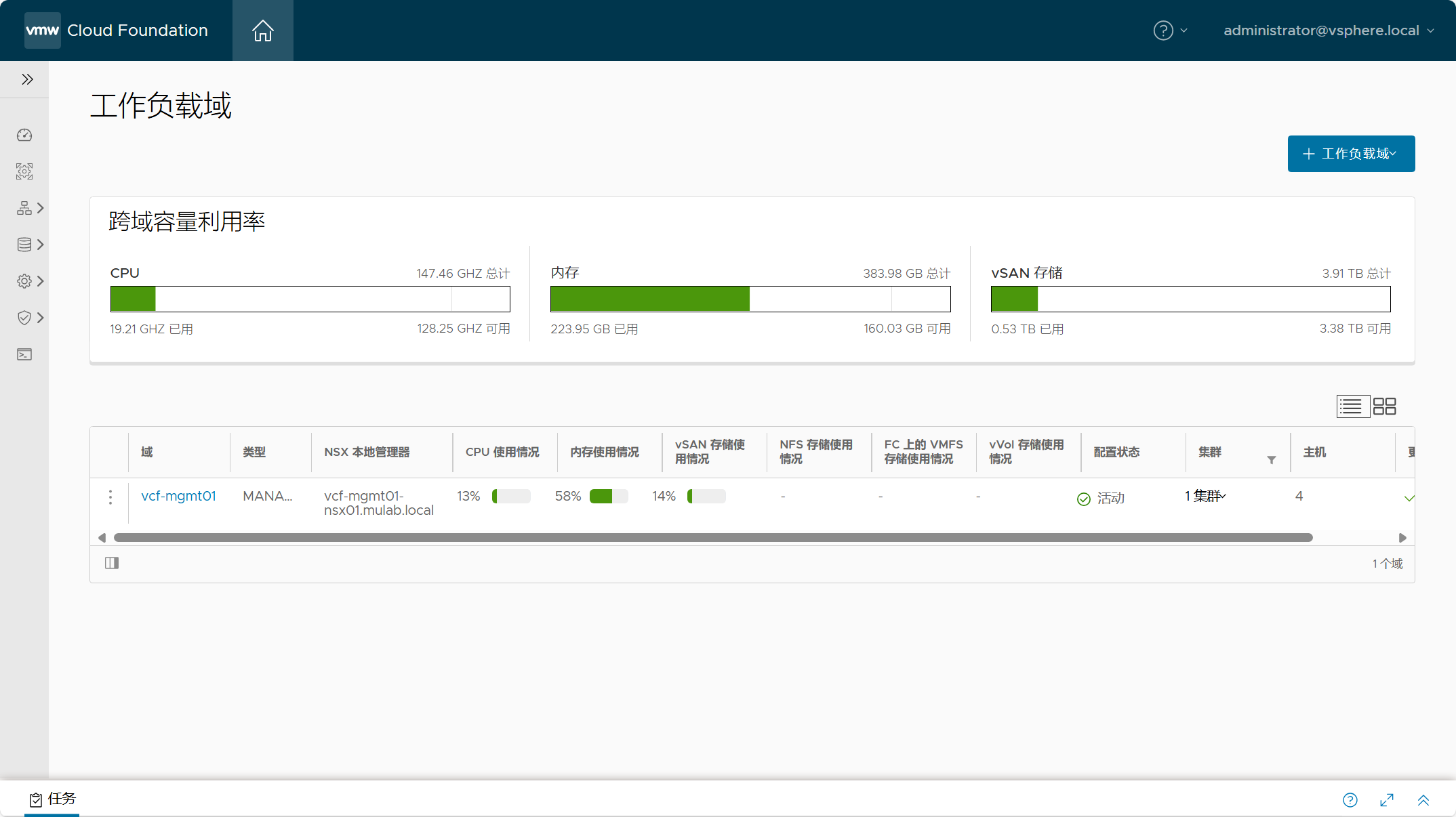Click the CPU capacity usage bar

(x=310, y=299)
